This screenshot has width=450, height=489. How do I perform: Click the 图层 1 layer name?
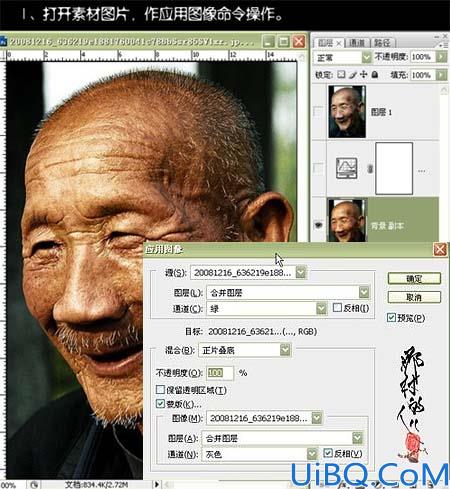tap(381, 112)
